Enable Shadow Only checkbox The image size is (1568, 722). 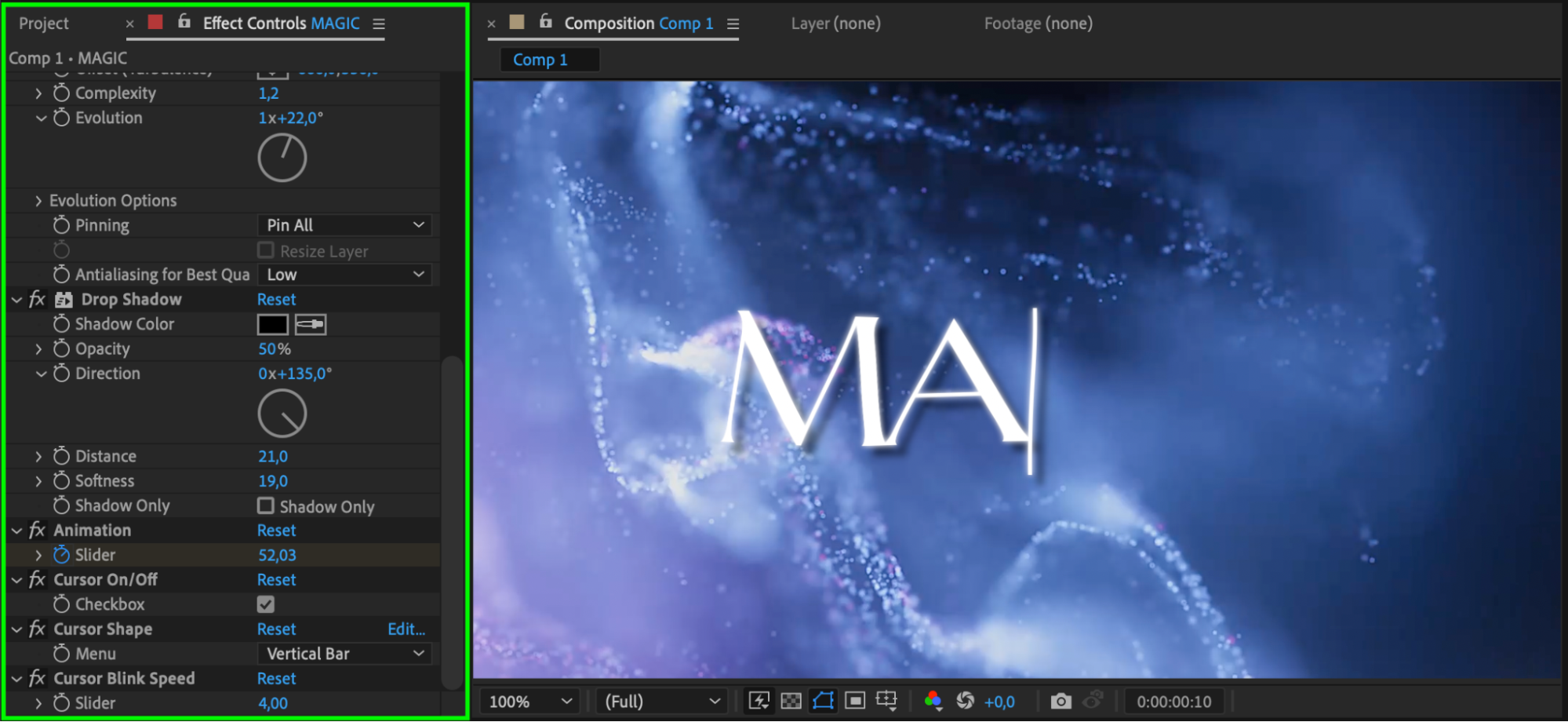point(266,506)
